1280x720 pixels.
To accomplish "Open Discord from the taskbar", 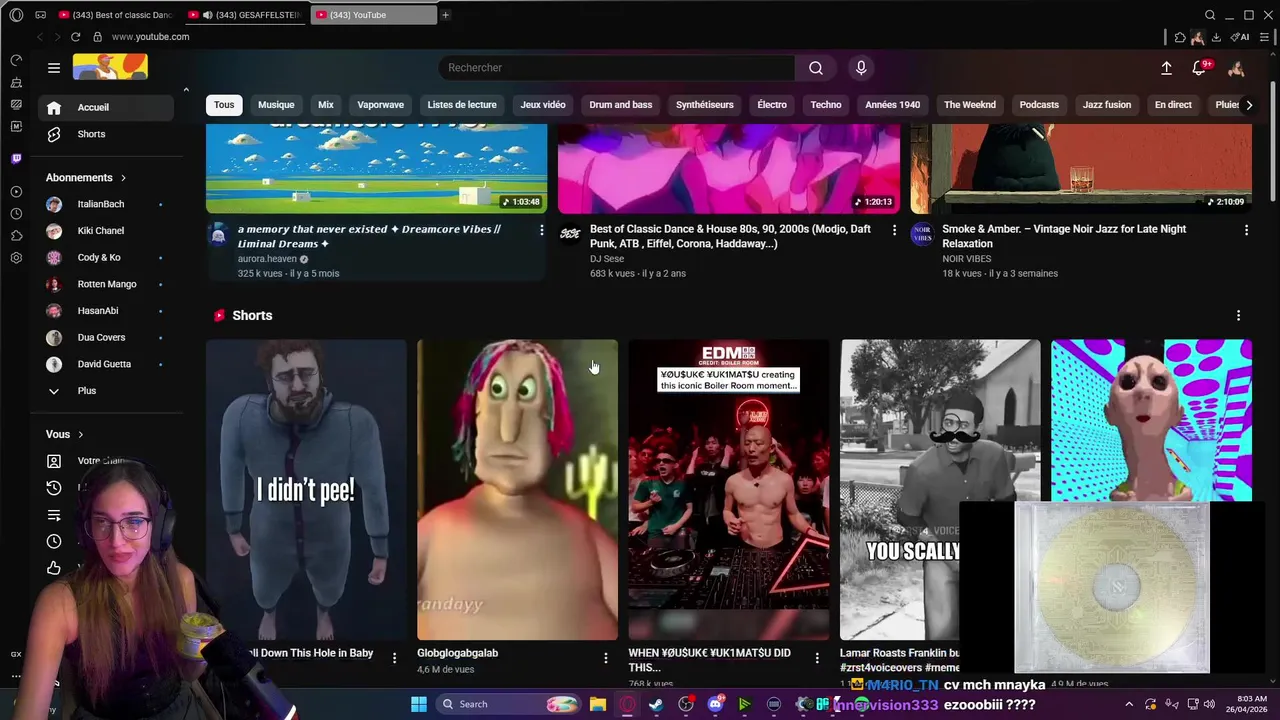I will tap(715, 704).
